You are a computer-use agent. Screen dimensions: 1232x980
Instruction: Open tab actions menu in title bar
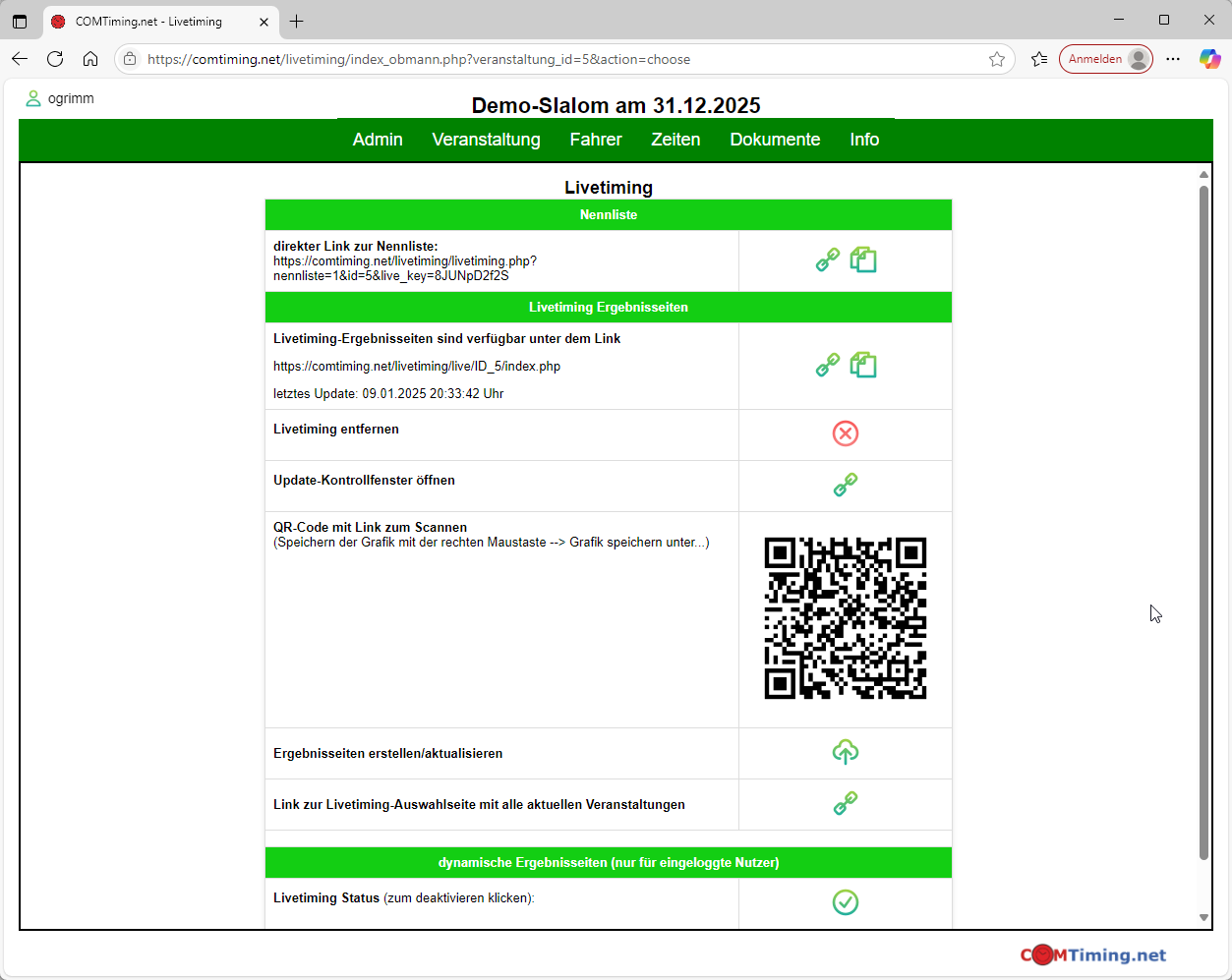(20, 21)
